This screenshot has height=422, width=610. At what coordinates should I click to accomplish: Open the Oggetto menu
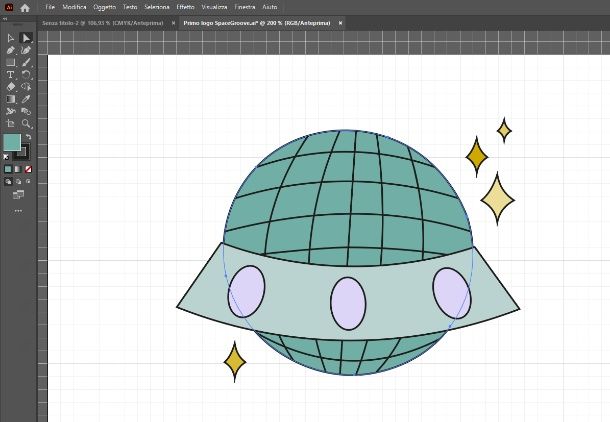tap(104, 7)
